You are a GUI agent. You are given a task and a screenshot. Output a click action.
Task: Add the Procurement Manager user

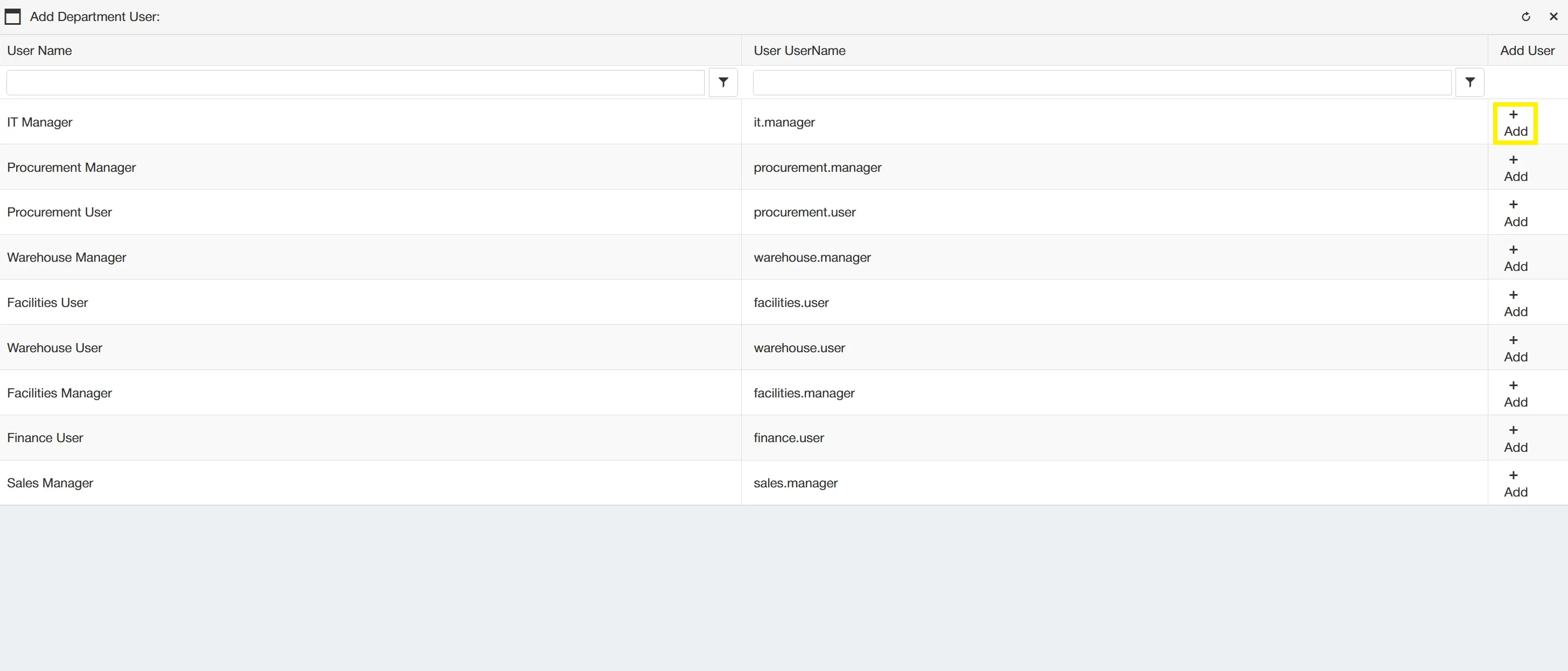tap(1515, 168)
